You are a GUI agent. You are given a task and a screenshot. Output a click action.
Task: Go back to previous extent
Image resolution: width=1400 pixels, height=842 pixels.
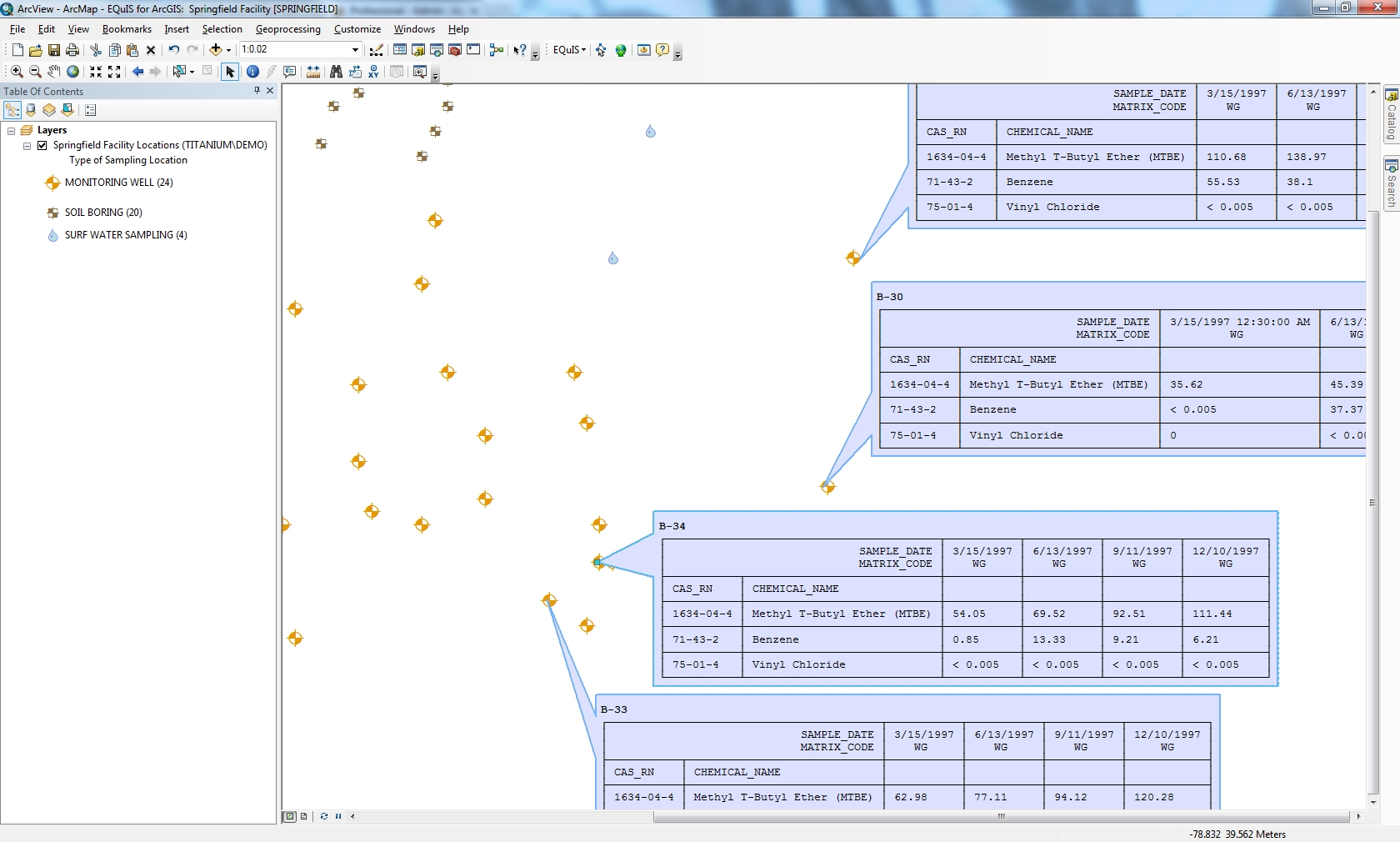point(137,72)
